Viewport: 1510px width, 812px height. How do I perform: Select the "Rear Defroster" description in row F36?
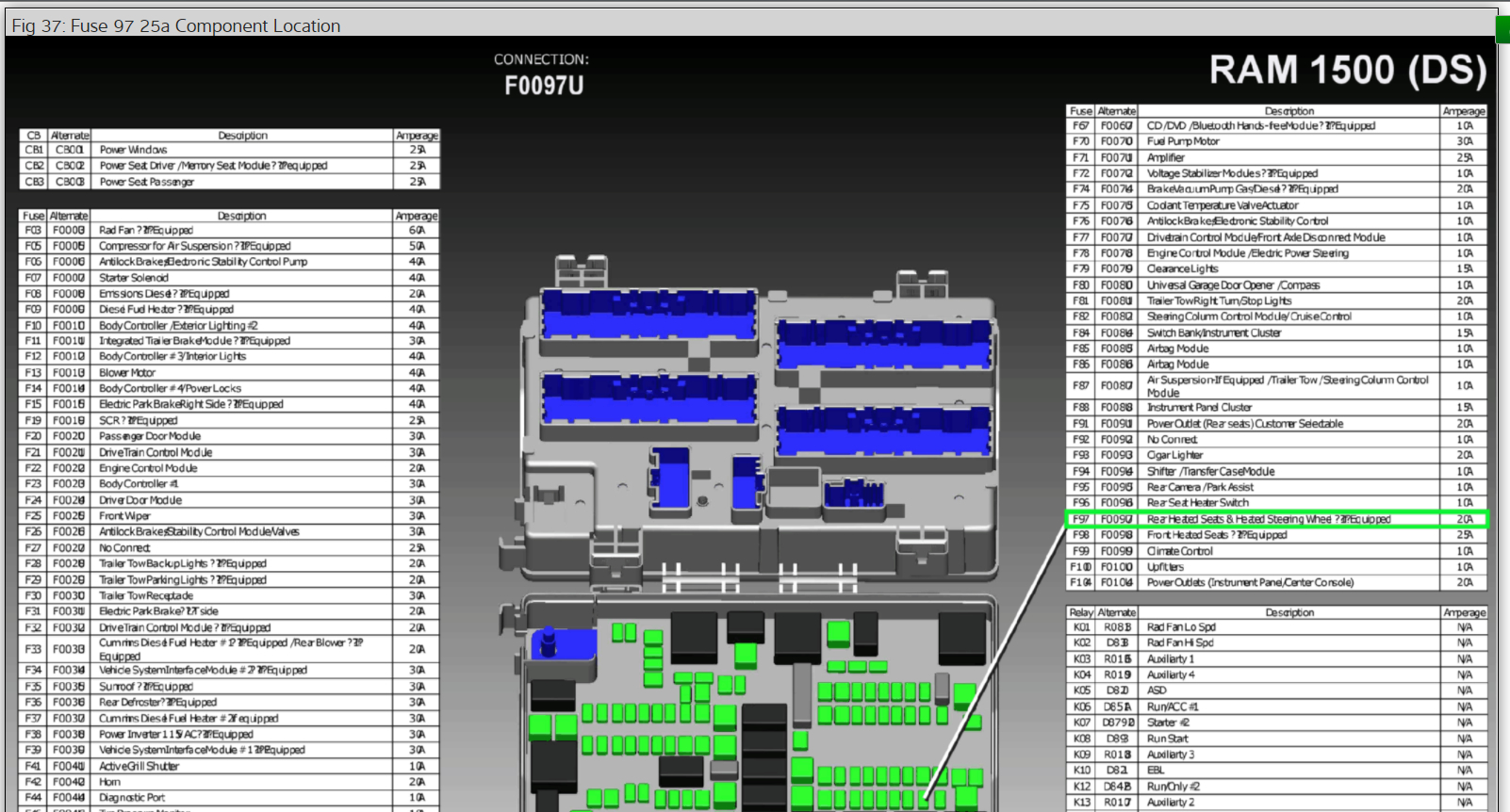pos(157,703)
